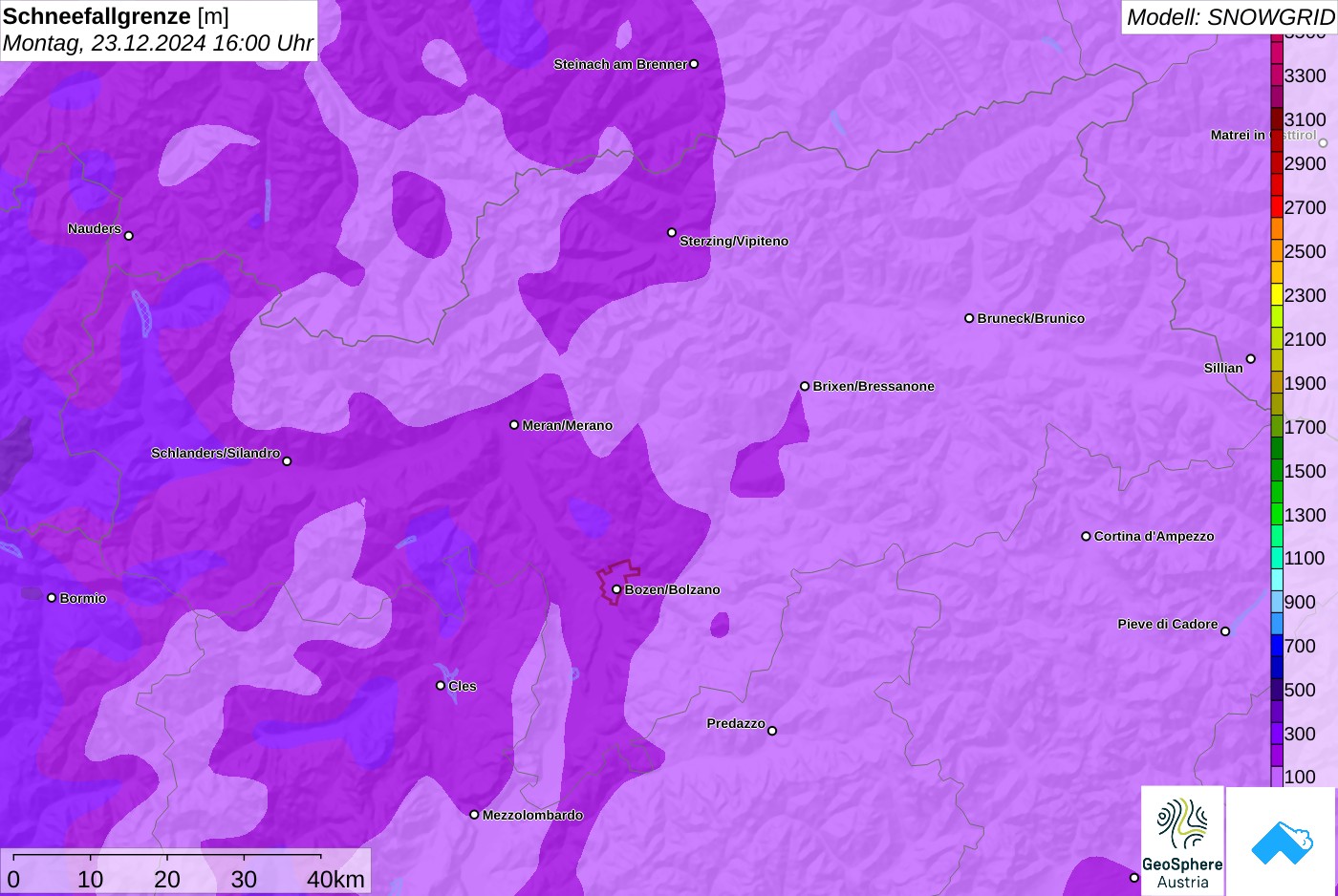Click the Bozen/Bolzano marker dot
The width and height of the screenshot is (1338, 896).
pos(616,589)
